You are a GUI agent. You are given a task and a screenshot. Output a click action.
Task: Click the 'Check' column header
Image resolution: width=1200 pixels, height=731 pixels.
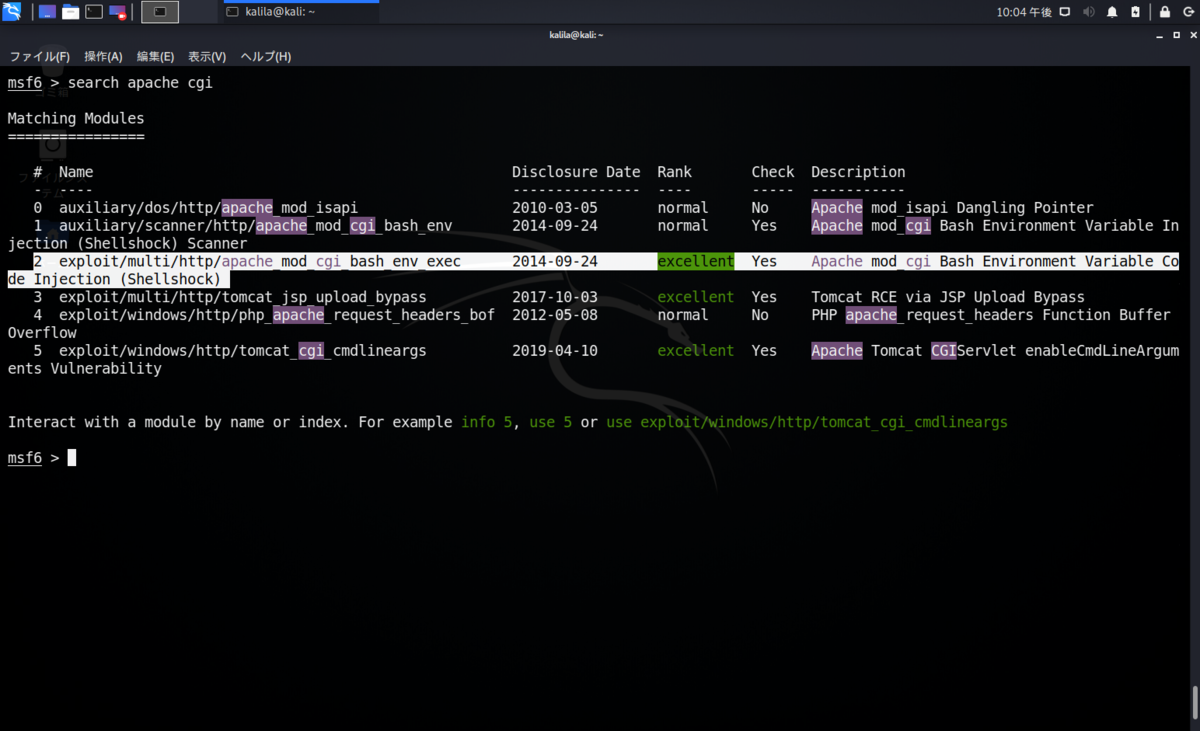pos(773,172)
